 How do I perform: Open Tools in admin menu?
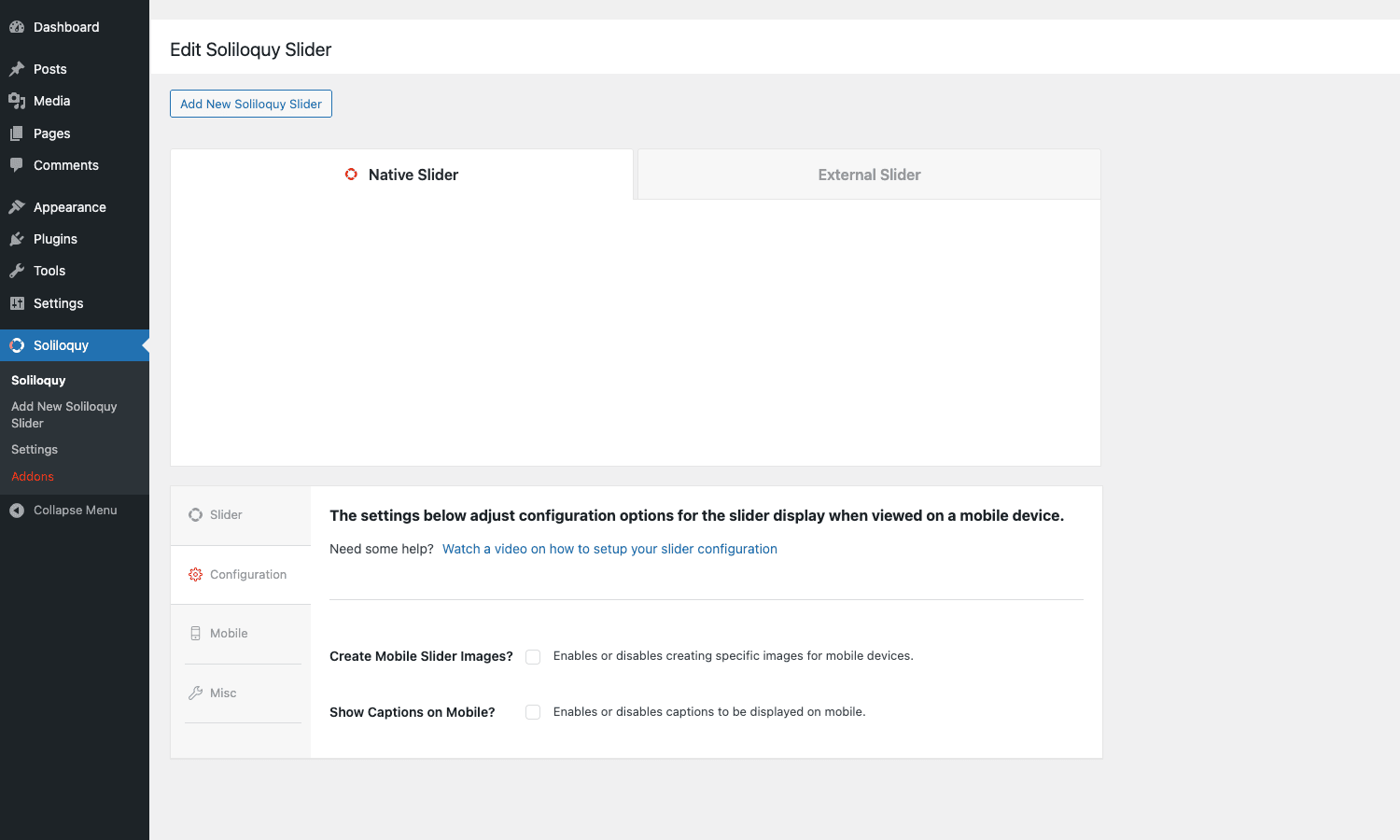(75, 271)
